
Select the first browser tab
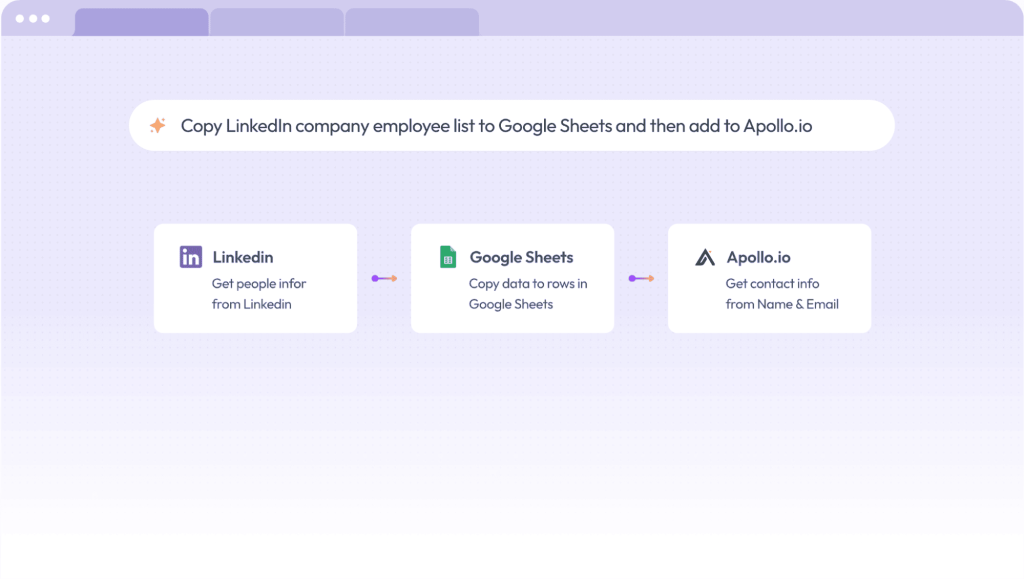point(141,22)
